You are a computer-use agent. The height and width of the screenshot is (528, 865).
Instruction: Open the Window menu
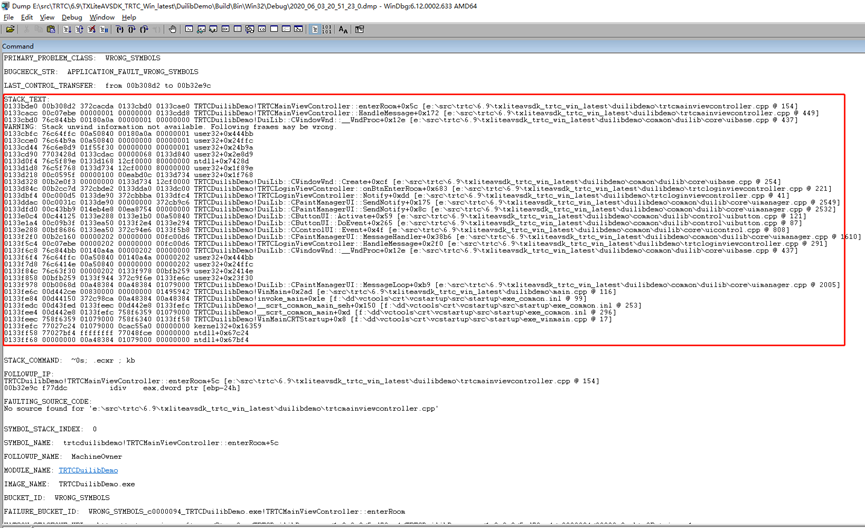click(102, 17)
